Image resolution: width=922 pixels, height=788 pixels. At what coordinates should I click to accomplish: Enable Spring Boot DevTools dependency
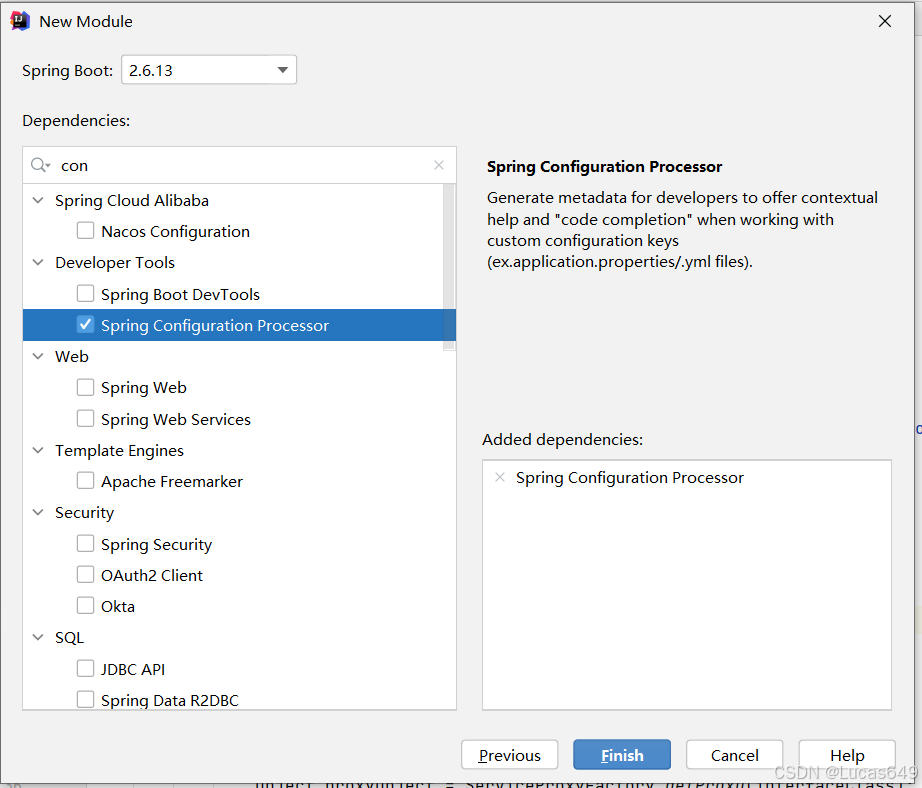(x=85, y=293)
